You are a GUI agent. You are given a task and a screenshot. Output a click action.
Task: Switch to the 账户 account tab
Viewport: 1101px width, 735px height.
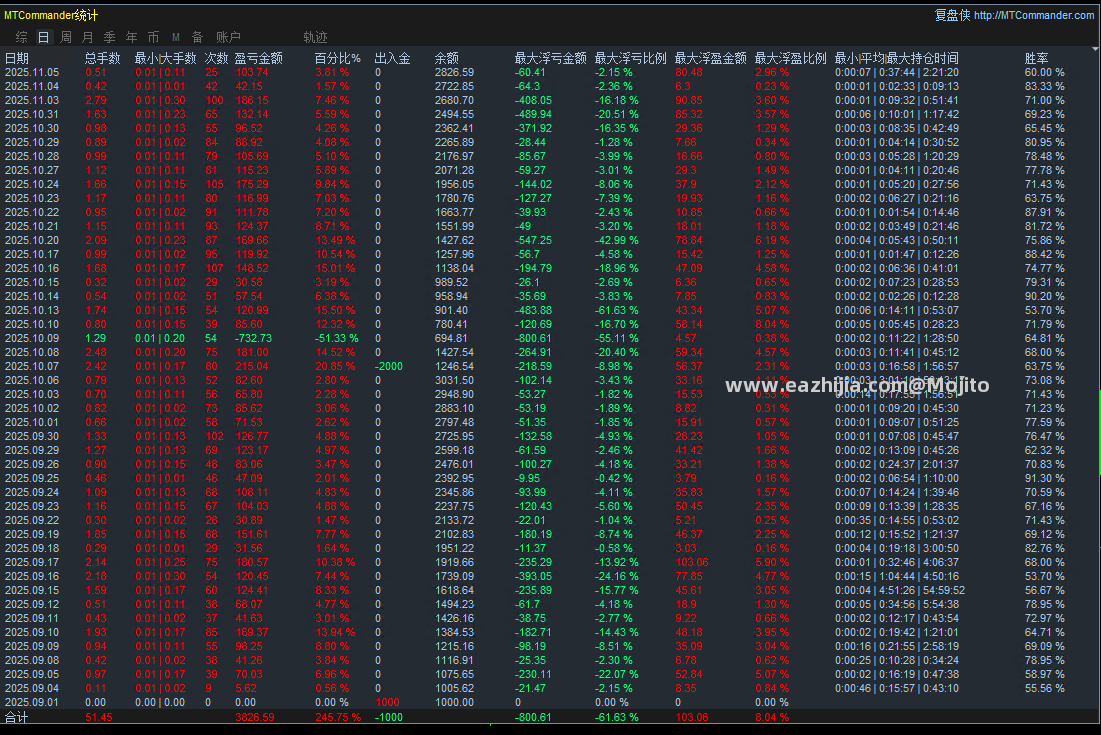pyautogui.click(x=228, y=37)
